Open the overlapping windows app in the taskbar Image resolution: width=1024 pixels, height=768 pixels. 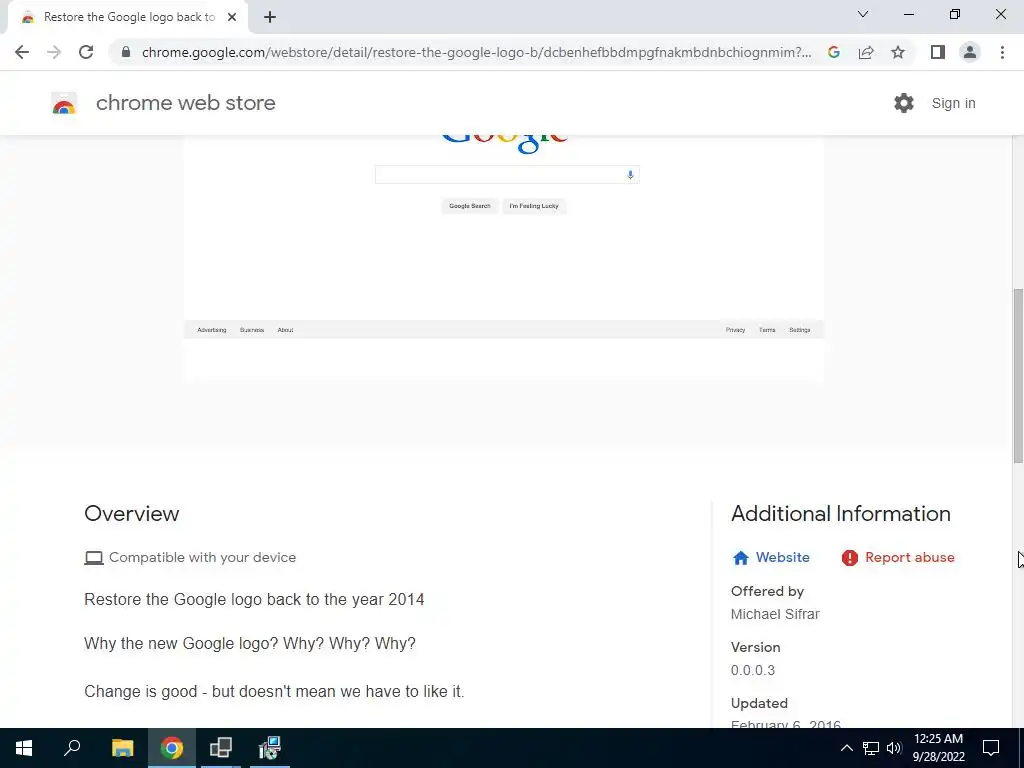(221, 748)
